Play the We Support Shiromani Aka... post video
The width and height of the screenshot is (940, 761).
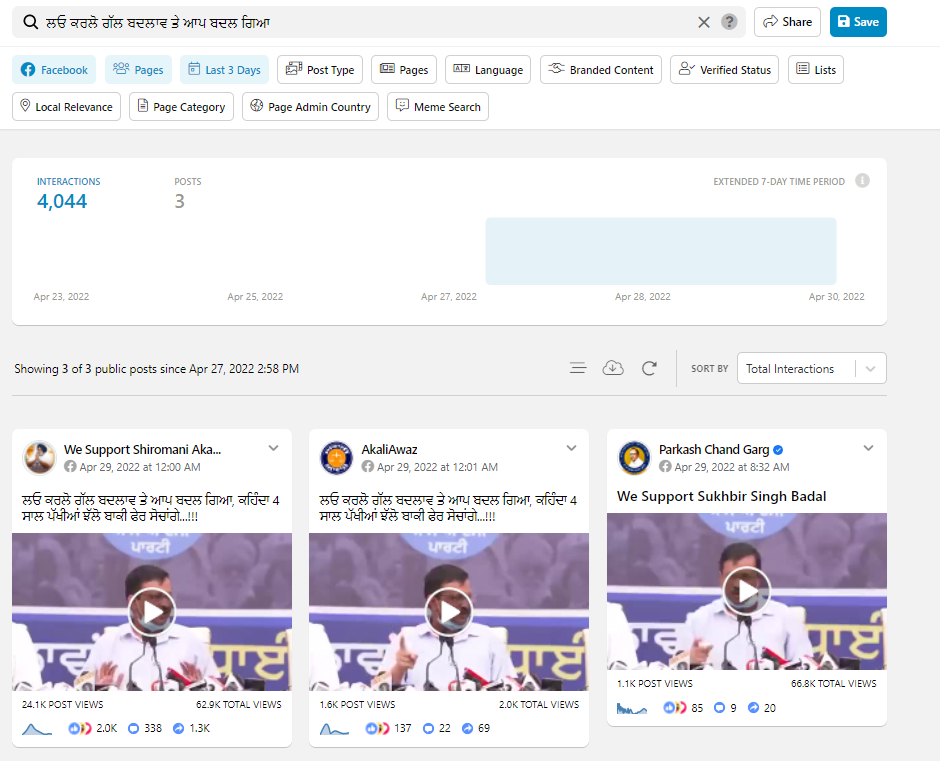152,612
